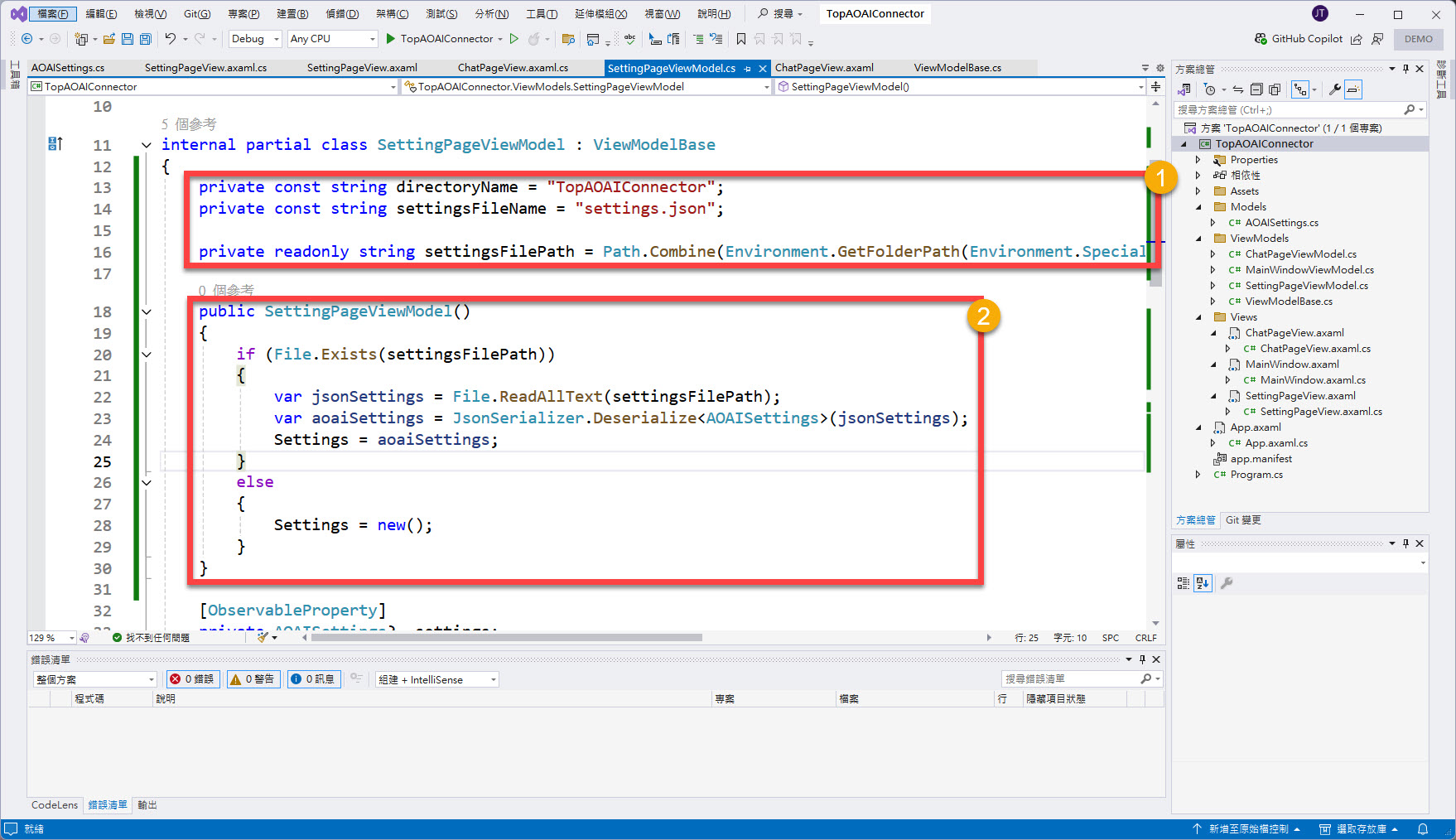Open the 組建 + IntelliSense dropdown
The height and width of the screenshot is (840, 1456).
coord(437,679)
